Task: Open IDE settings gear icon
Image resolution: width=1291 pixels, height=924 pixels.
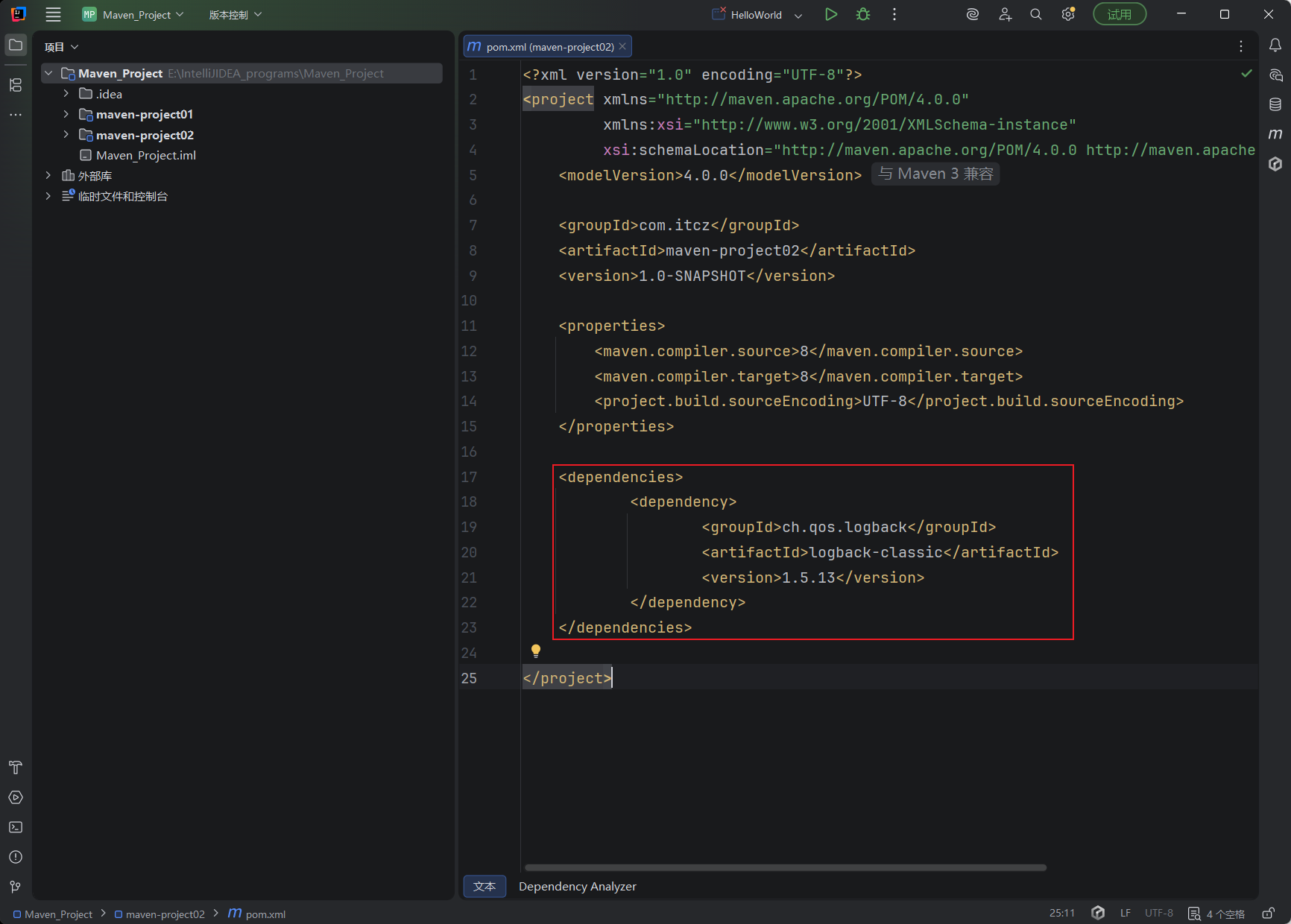Action: point(1068,14)
